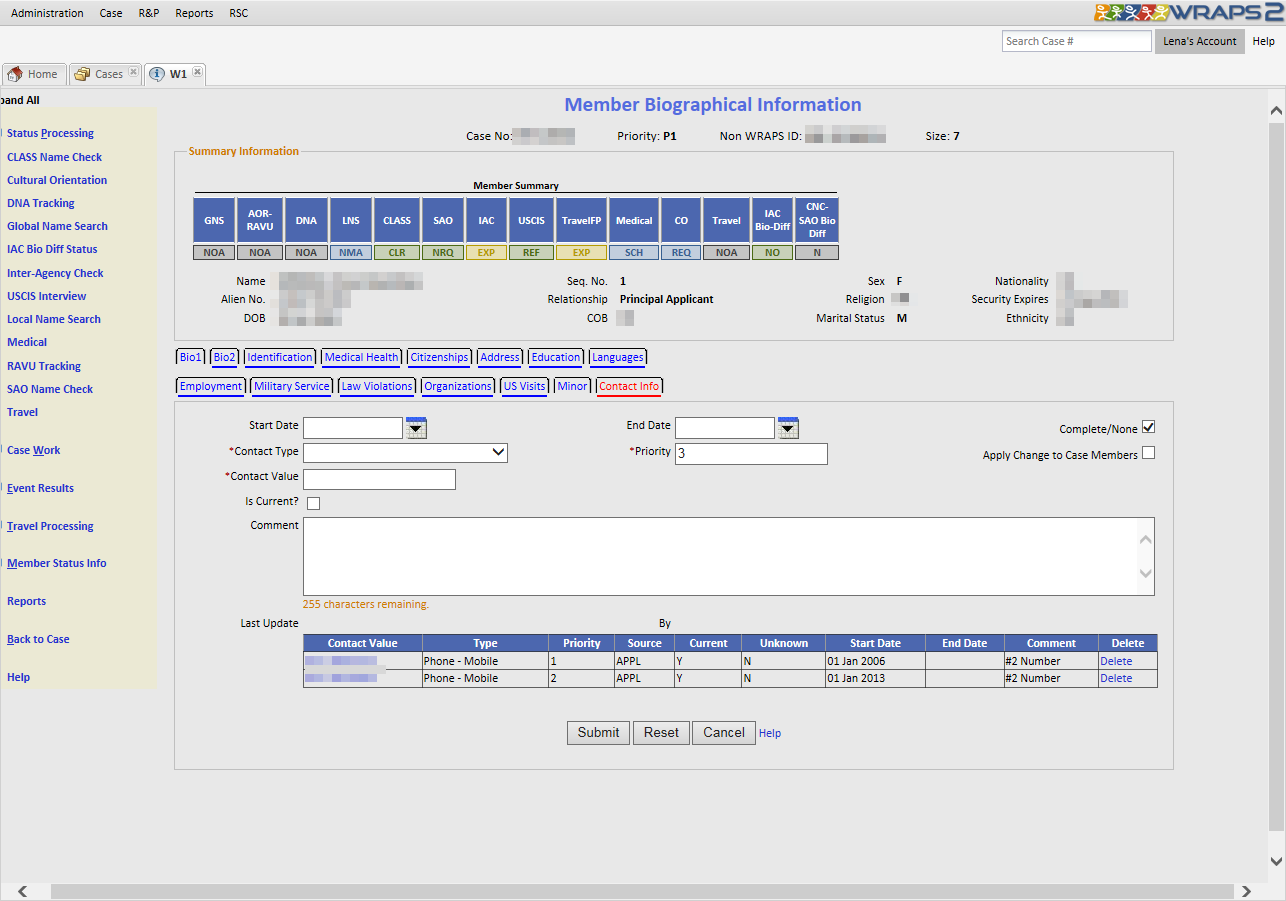Open the End Date calendar picker

pos(788,428)
